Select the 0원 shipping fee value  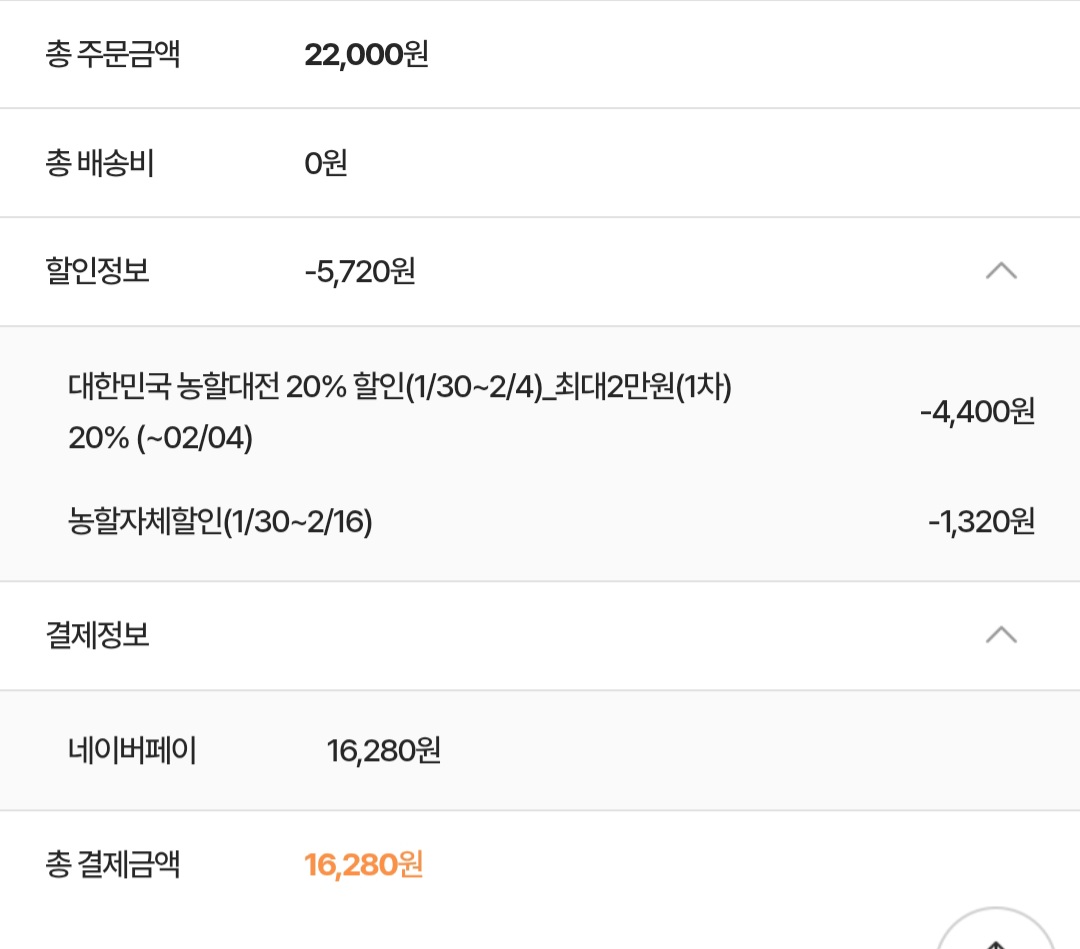[x=326, y=163]
